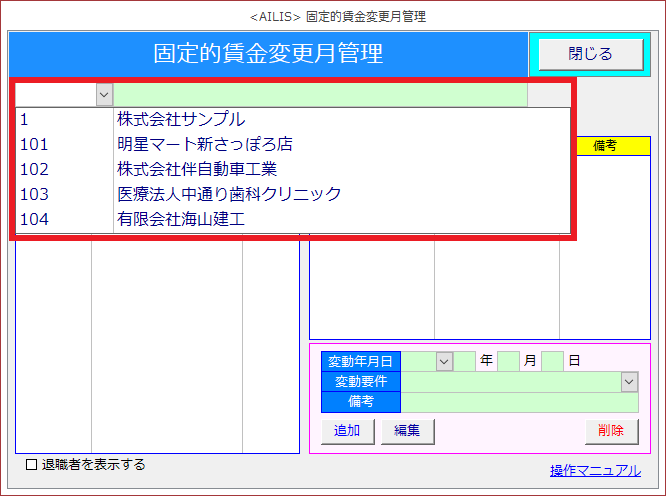Click the 日 day input field
666x496 pixels.
click(552, 361)
